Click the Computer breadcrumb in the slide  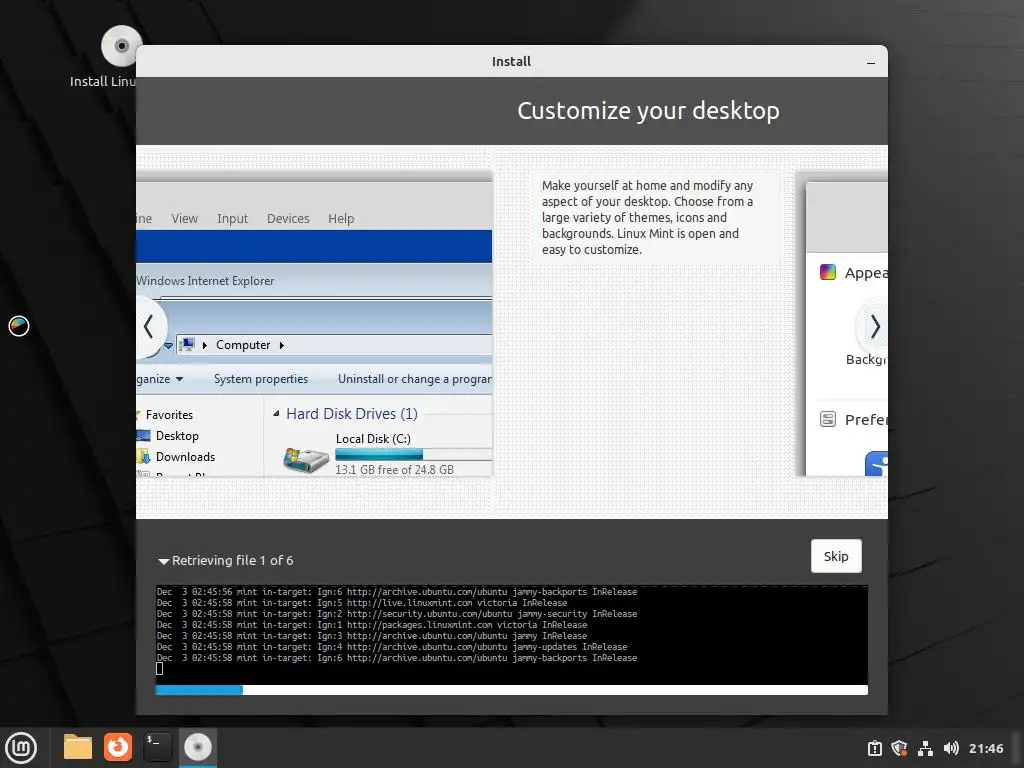pyautogui.click(x=243, y=345)
